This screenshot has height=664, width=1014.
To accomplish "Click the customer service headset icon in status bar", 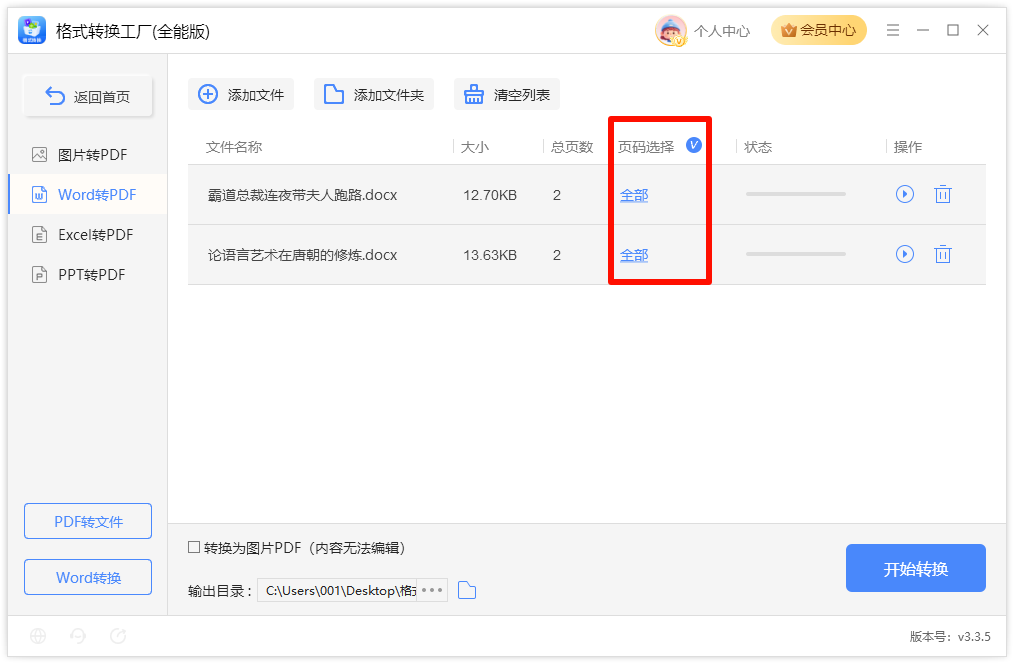I will (78, 636).
